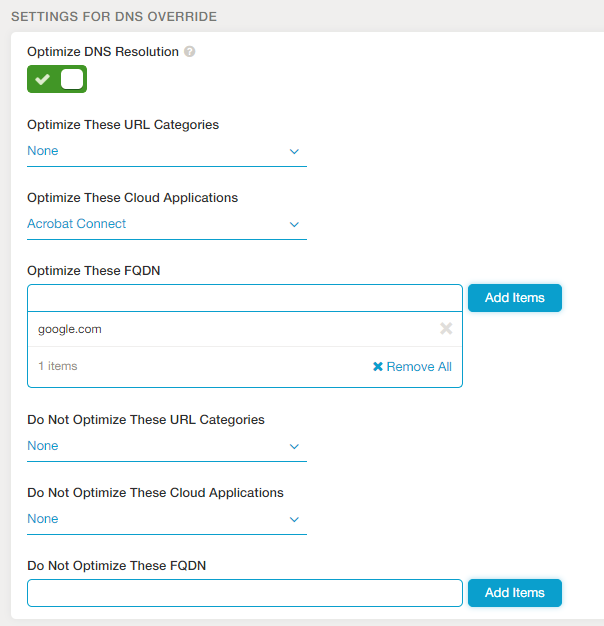Click chevron of Do Not Optimize Cloud Applications
The height and width of the screenshot is (626, 604).
(x=294, y=519)
